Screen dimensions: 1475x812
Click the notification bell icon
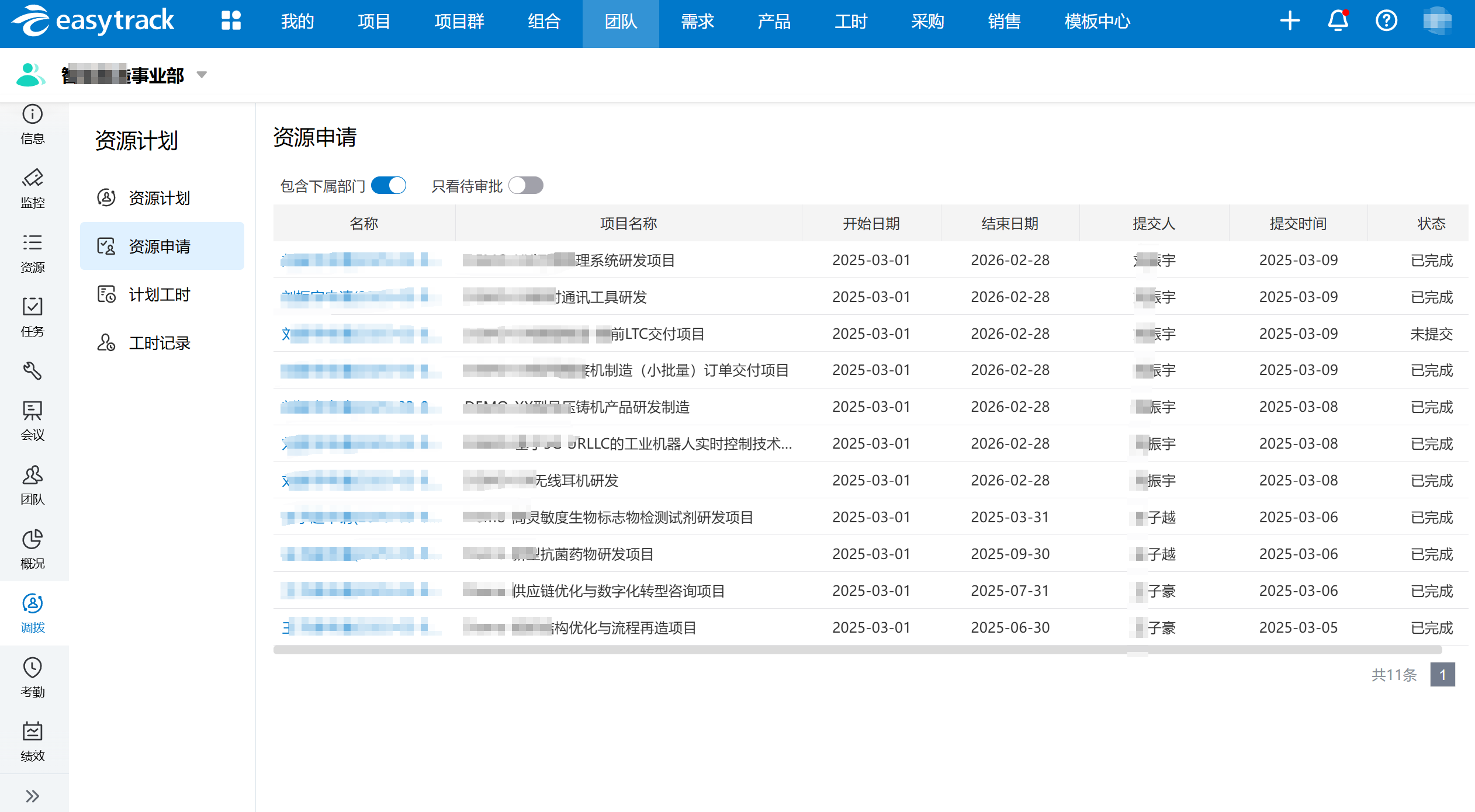click(1338, 21)
